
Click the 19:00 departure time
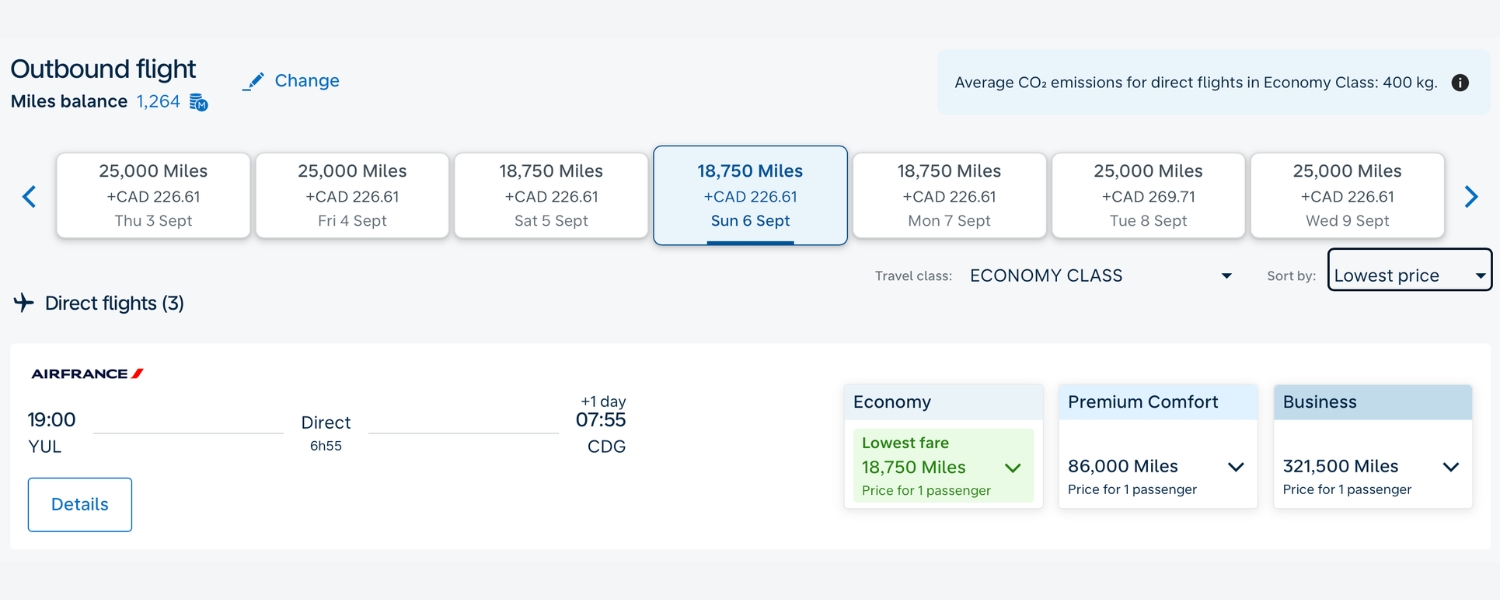coord(51,420)
